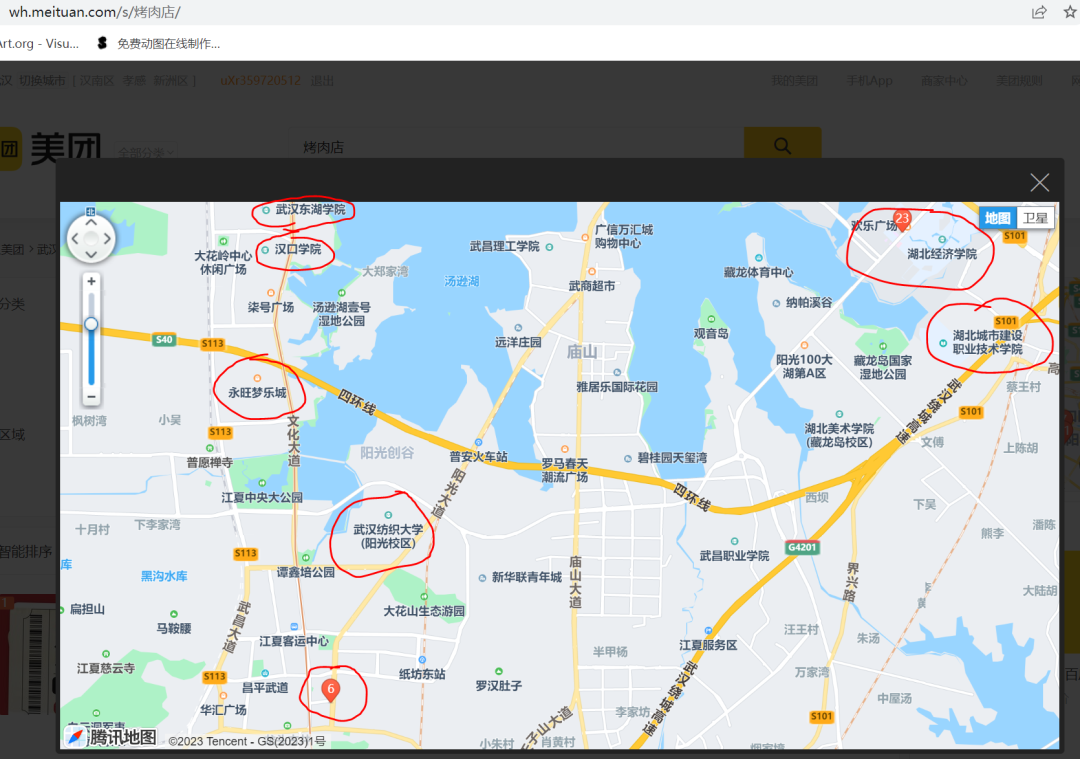Pan the map up arrow
This screenshot has height=759, width=1080.
(x=91, y=222)
